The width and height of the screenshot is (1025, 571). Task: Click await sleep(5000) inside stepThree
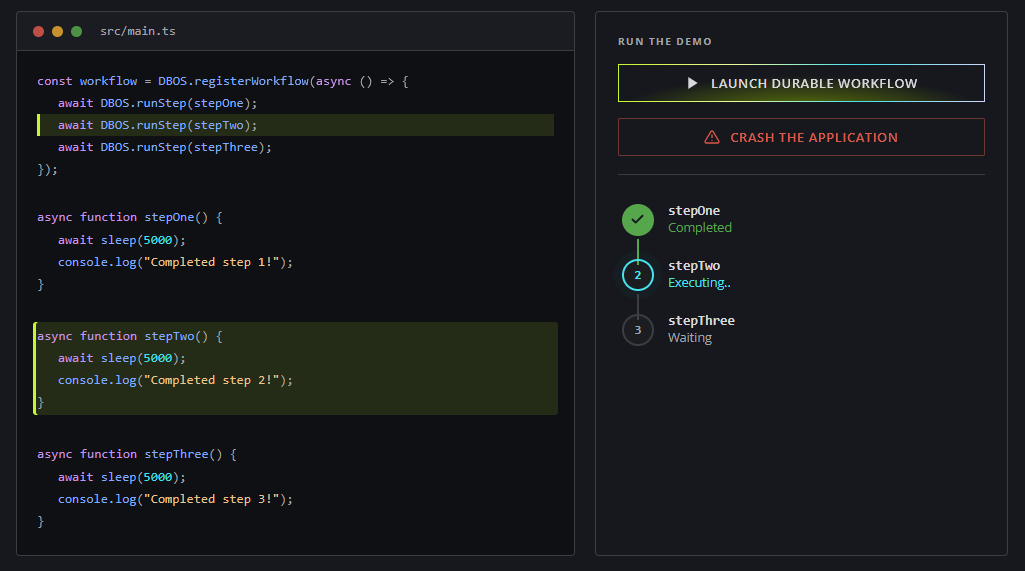point(122,477)
